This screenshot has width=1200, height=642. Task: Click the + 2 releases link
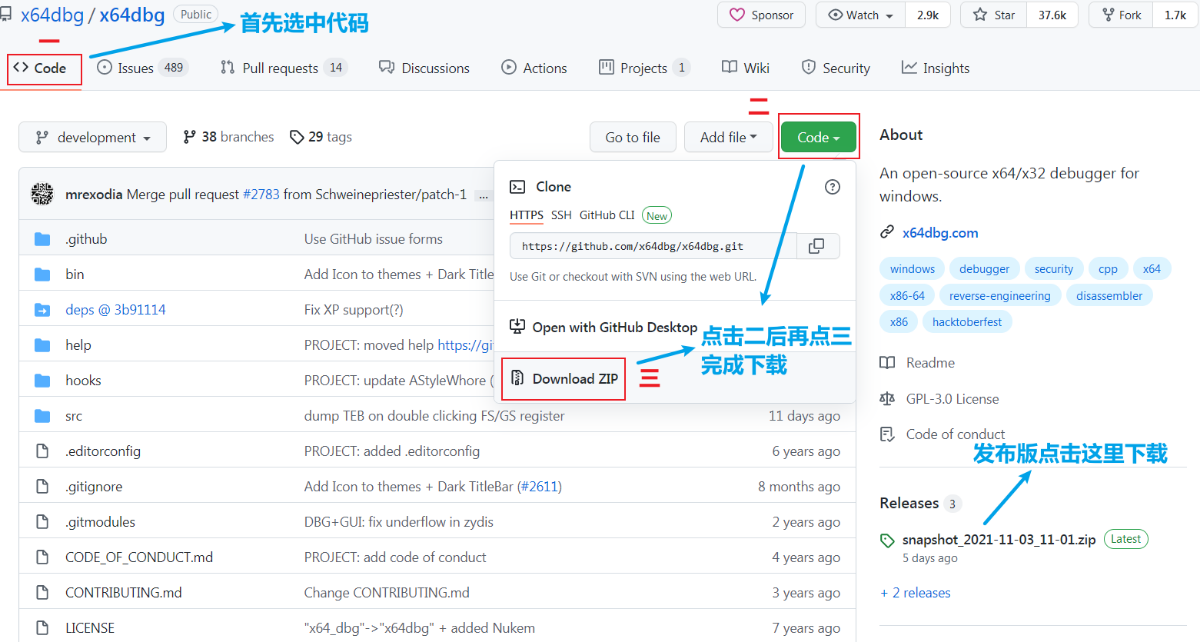pyautogui.click(x=915, y=593)
